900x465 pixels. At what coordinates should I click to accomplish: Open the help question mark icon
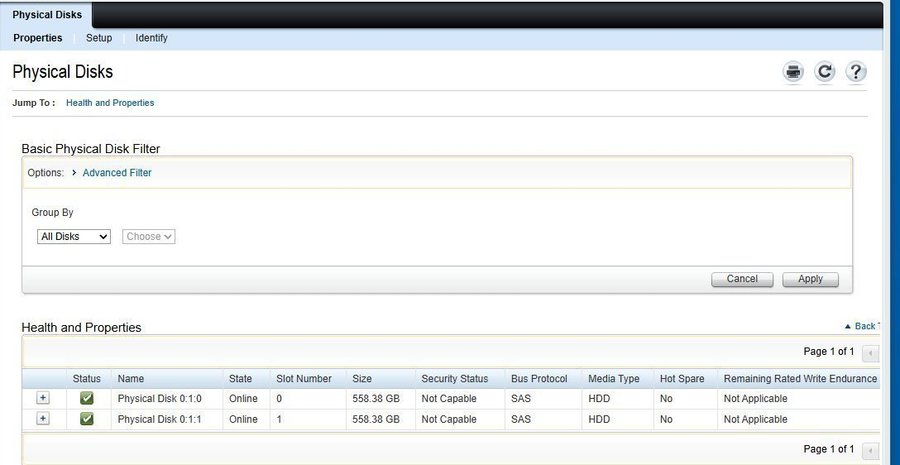coord(855,72)
